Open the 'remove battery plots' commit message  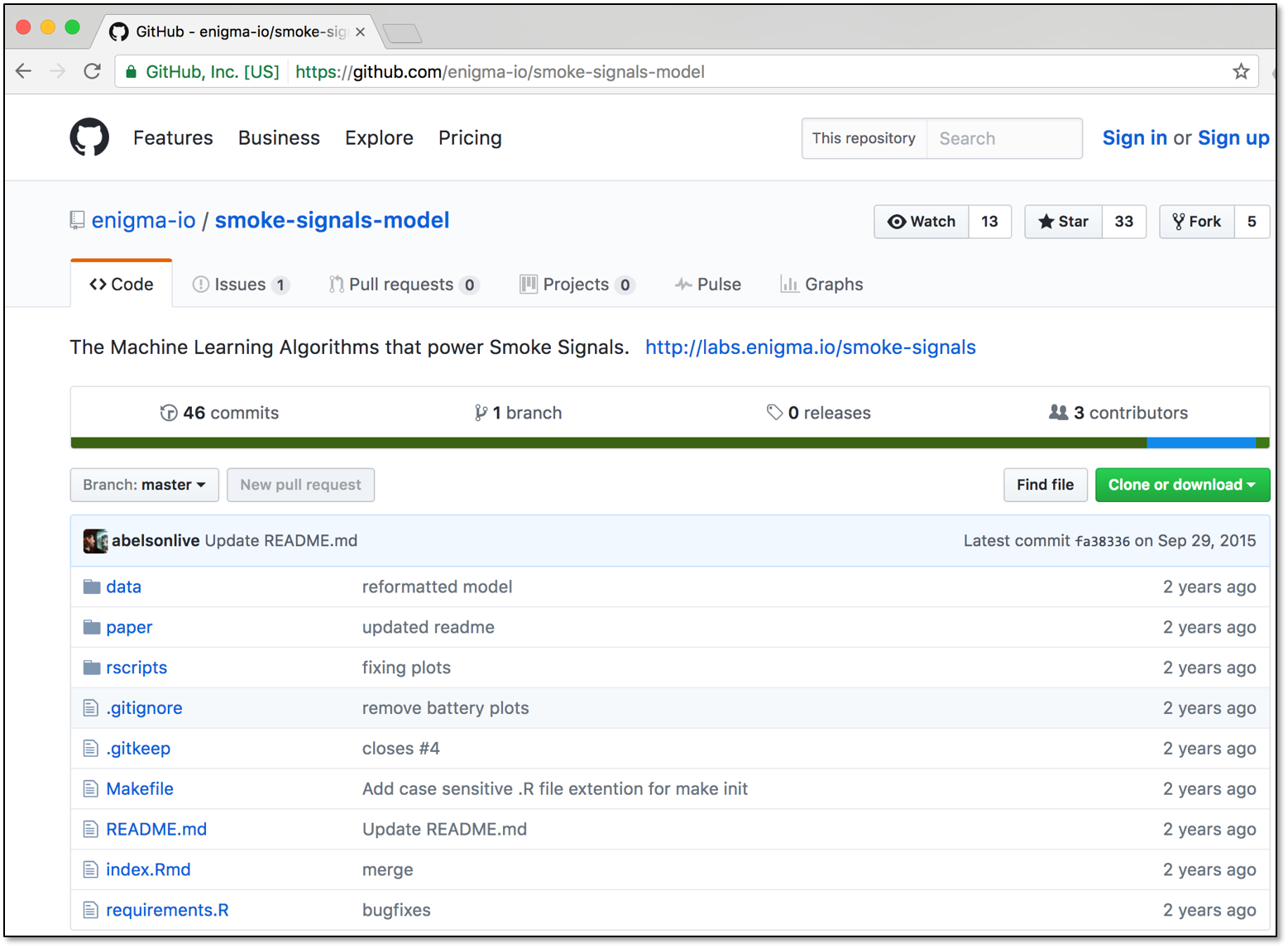click(446, 708)
